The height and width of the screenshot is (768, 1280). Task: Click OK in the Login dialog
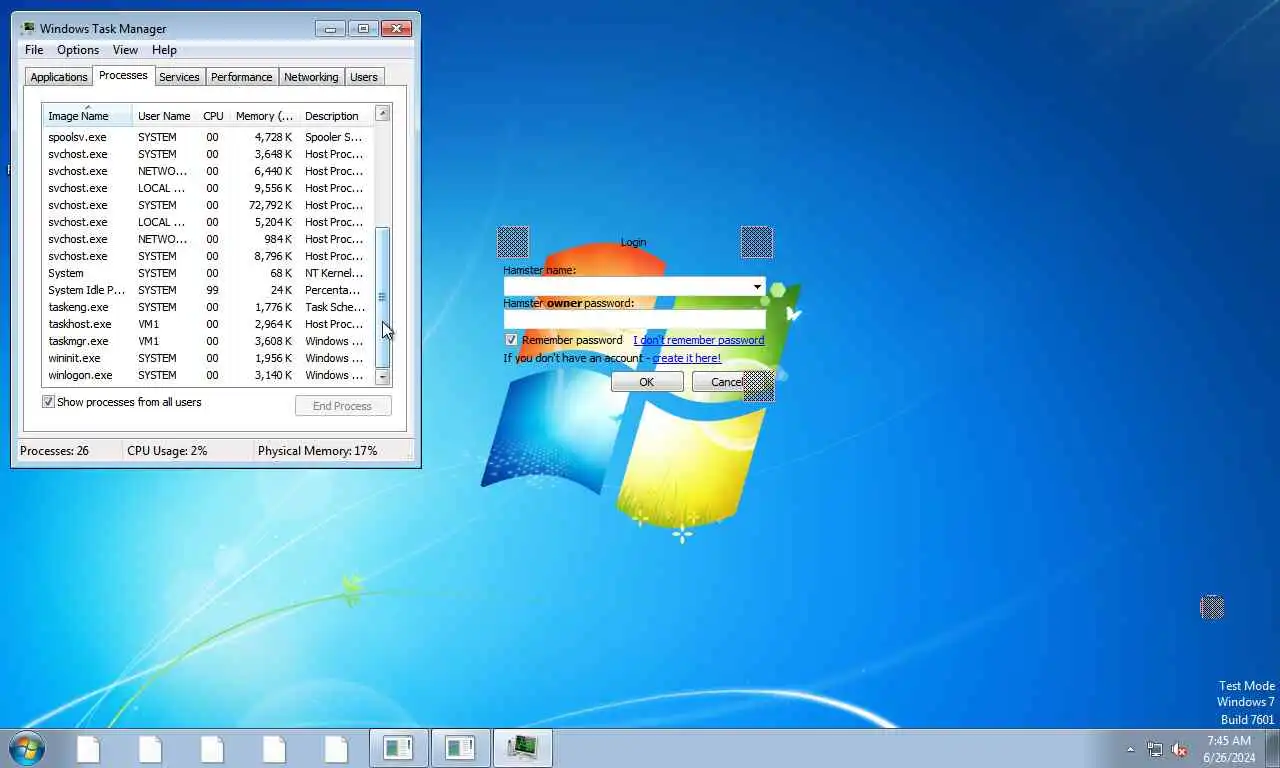[647, 382]
